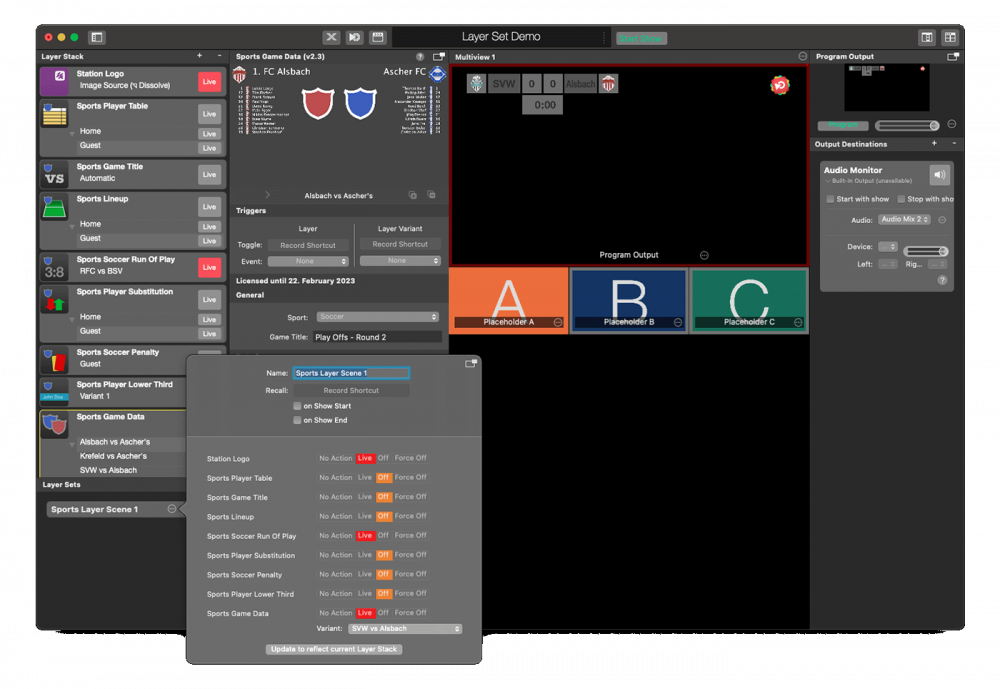Set Sports Game Title to Force Off

(410, 497)
